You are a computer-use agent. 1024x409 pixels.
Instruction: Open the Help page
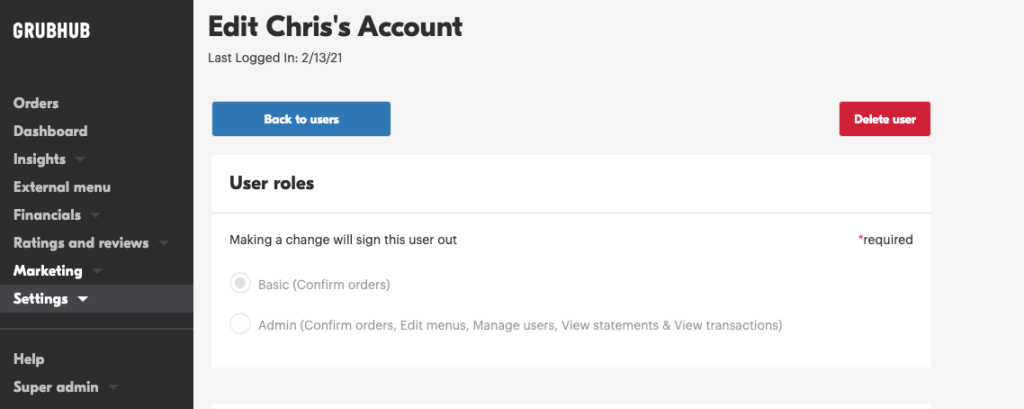[x=29, y=359]
